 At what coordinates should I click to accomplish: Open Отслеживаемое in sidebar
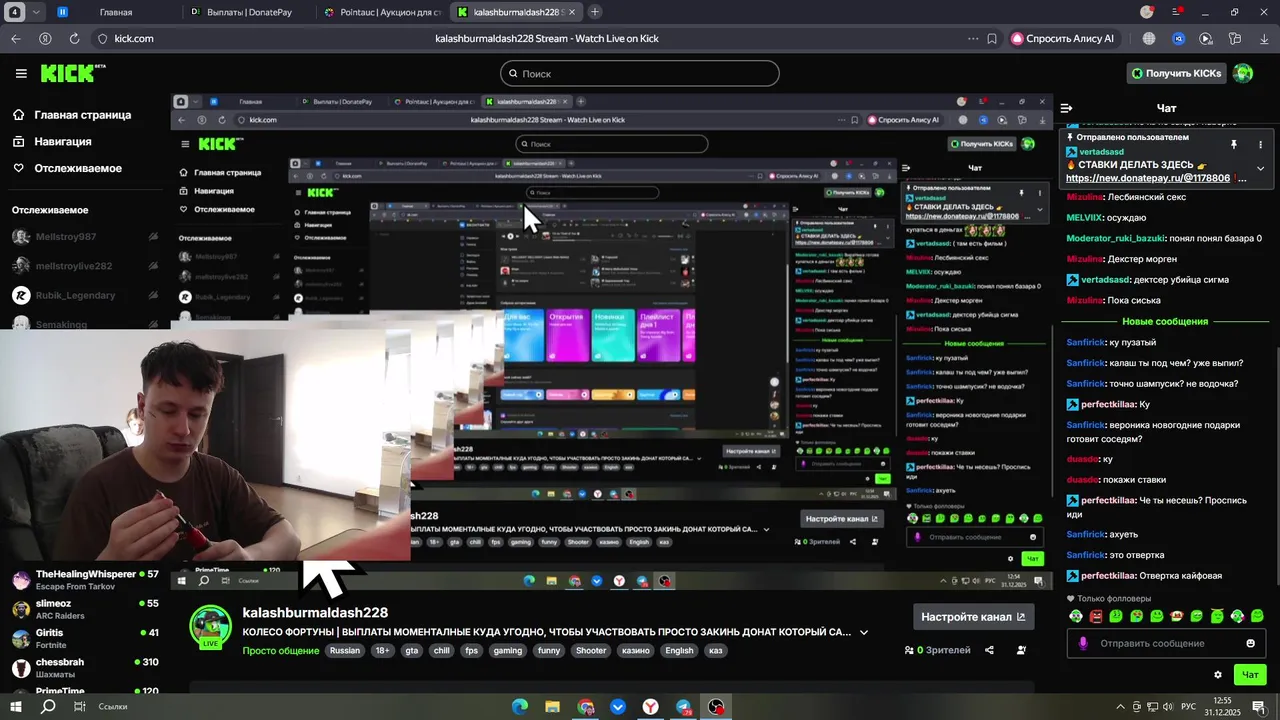68,168
